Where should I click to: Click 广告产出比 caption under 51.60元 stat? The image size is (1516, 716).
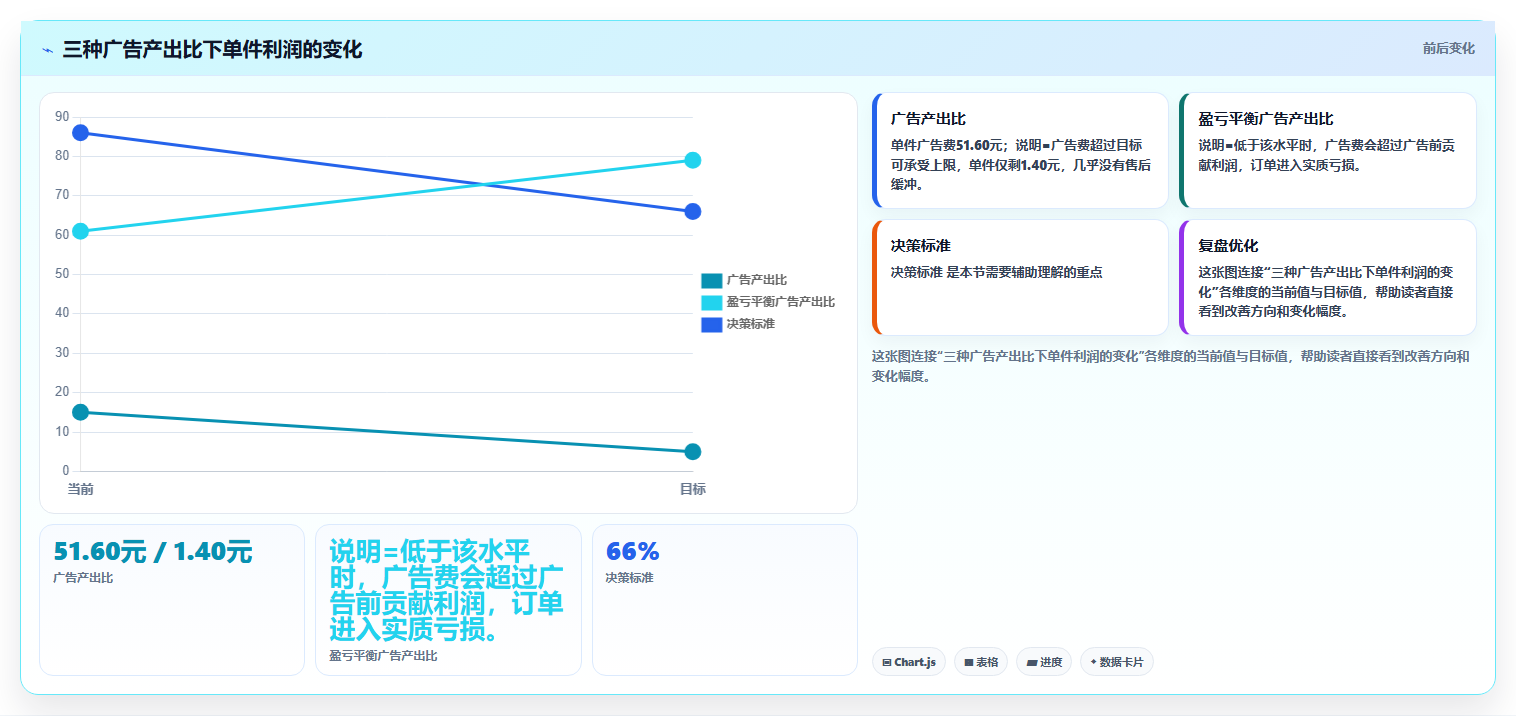pos(83,578)
